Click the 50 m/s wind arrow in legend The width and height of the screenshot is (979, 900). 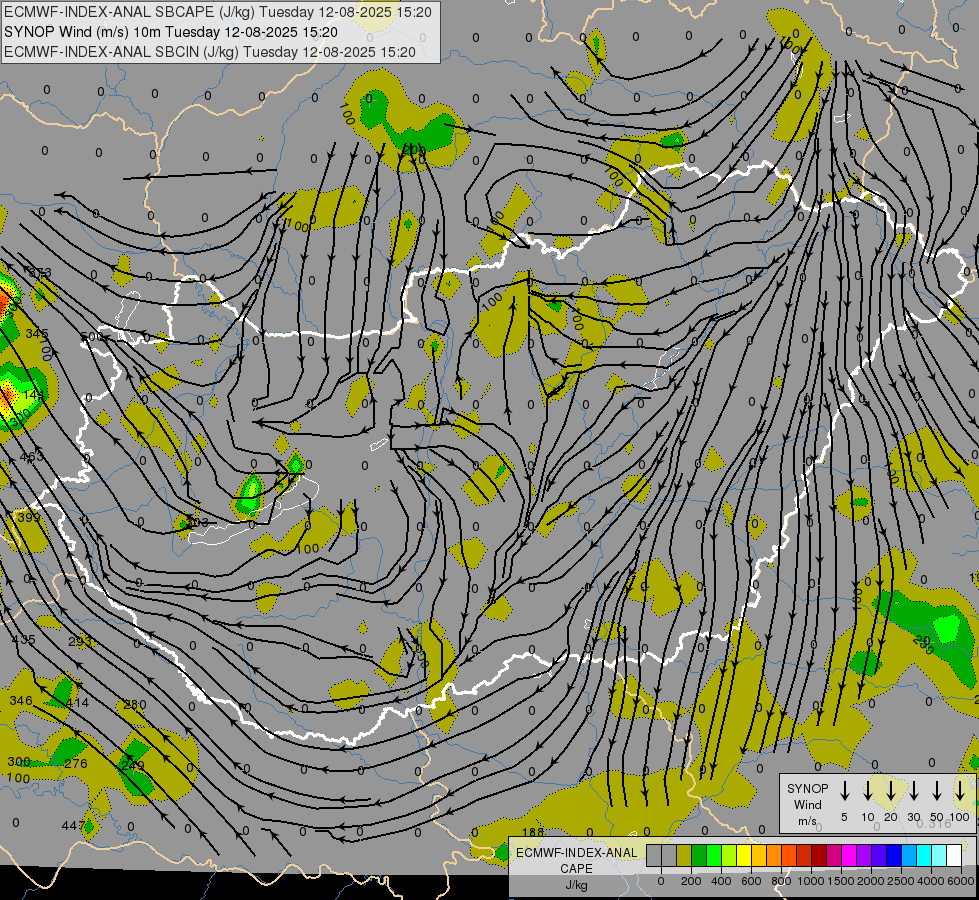pyautogui.click(x=937, y=791)
